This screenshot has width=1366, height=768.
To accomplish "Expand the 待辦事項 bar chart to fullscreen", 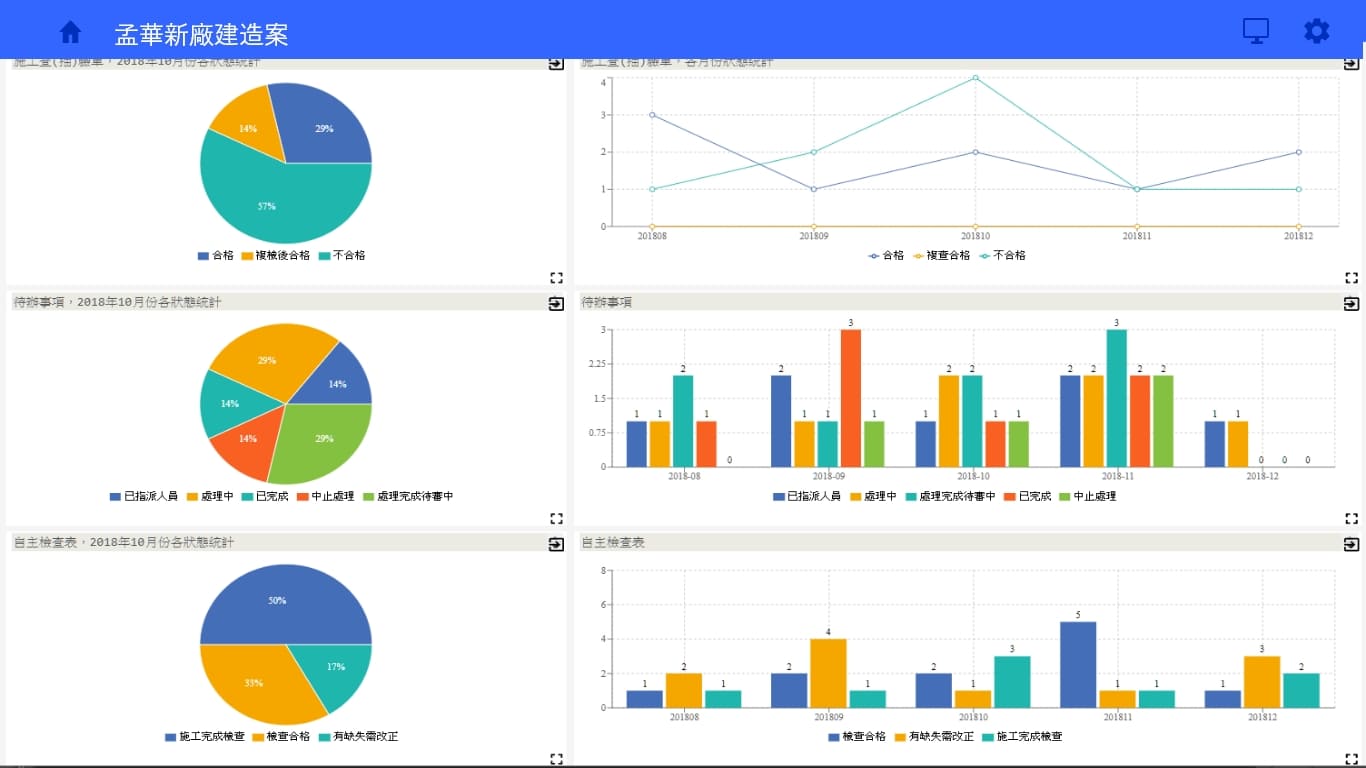I will (x=1351, y=518).
